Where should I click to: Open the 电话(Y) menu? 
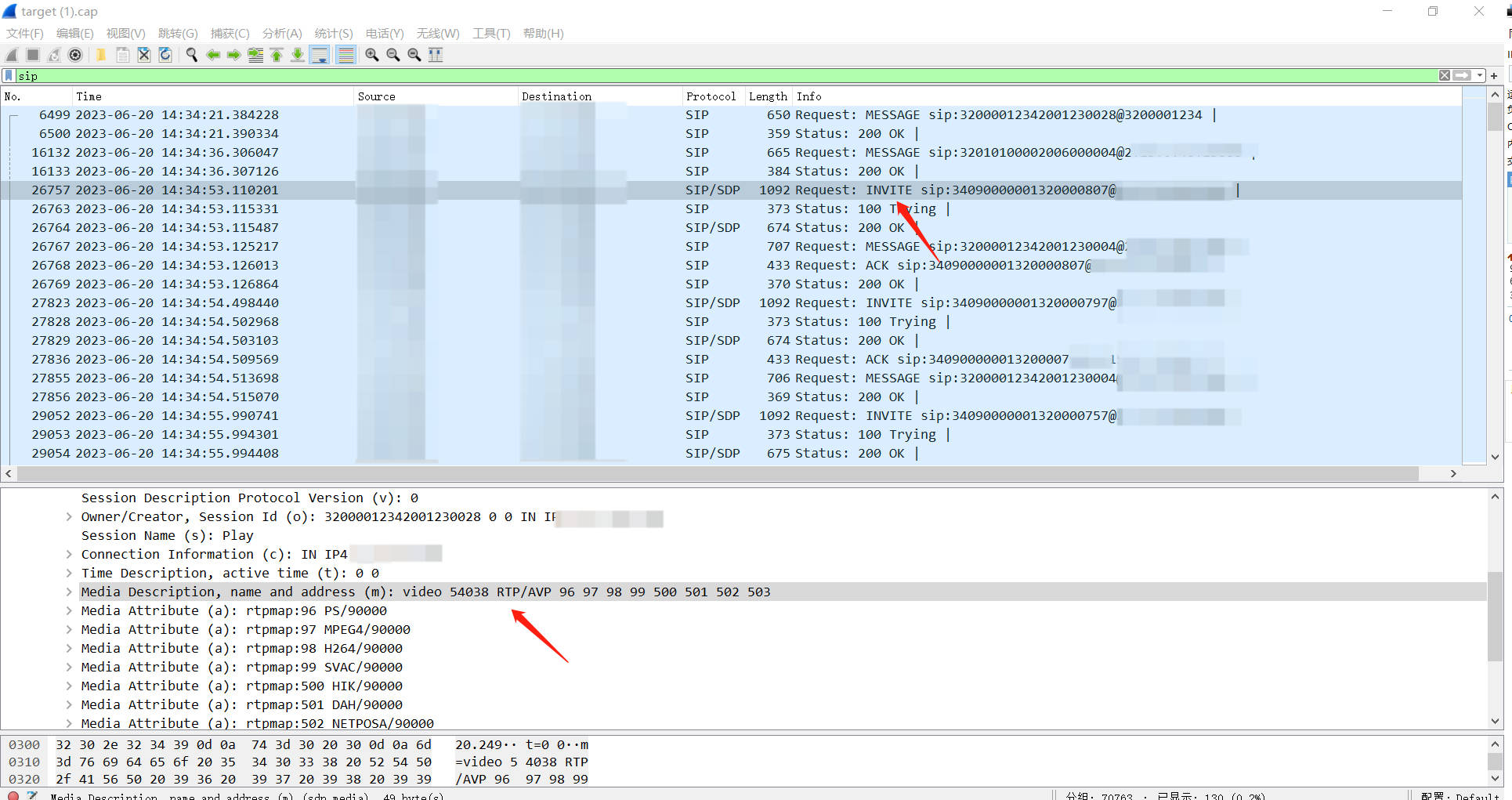[x=385, y=34]
